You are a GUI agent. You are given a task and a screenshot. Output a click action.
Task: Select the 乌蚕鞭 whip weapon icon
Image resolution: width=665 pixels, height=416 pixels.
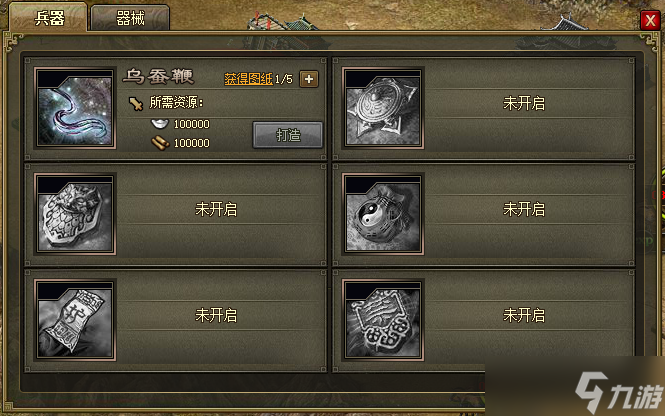point(75,108)
